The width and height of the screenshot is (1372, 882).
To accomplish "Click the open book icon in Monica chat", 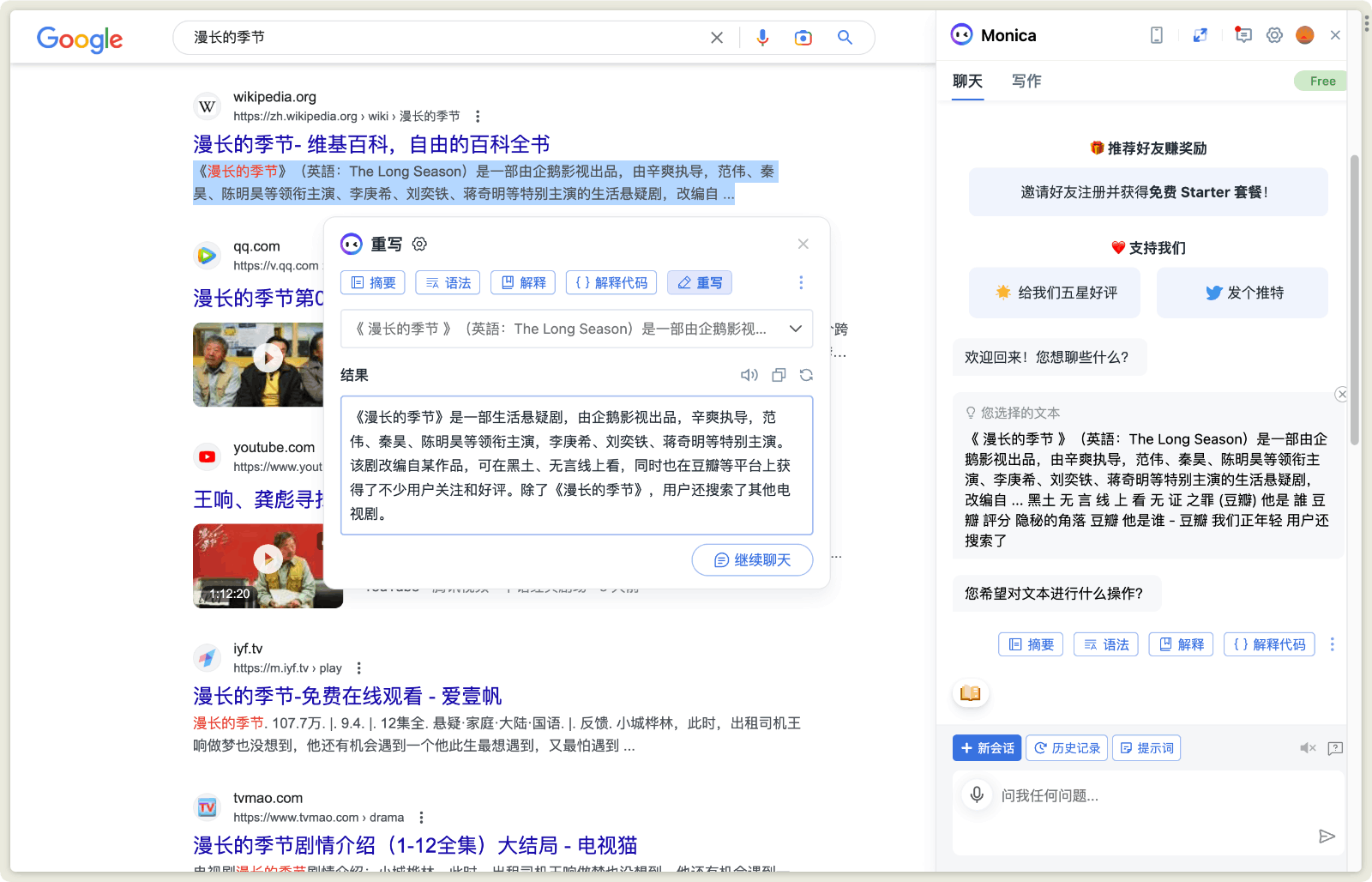I will tap(971, 693).
